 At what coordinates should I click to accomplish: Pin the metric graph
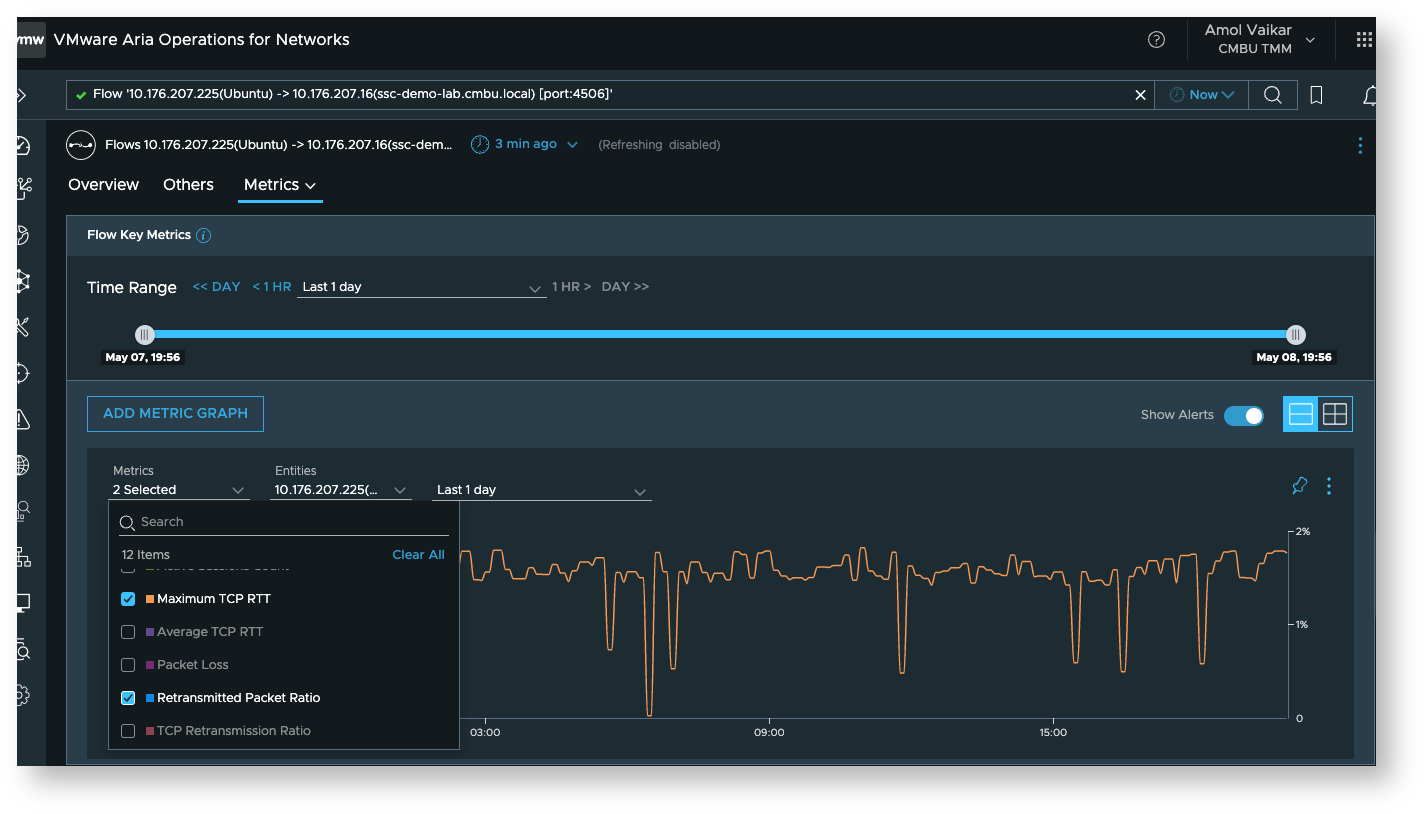point(1299,486)
